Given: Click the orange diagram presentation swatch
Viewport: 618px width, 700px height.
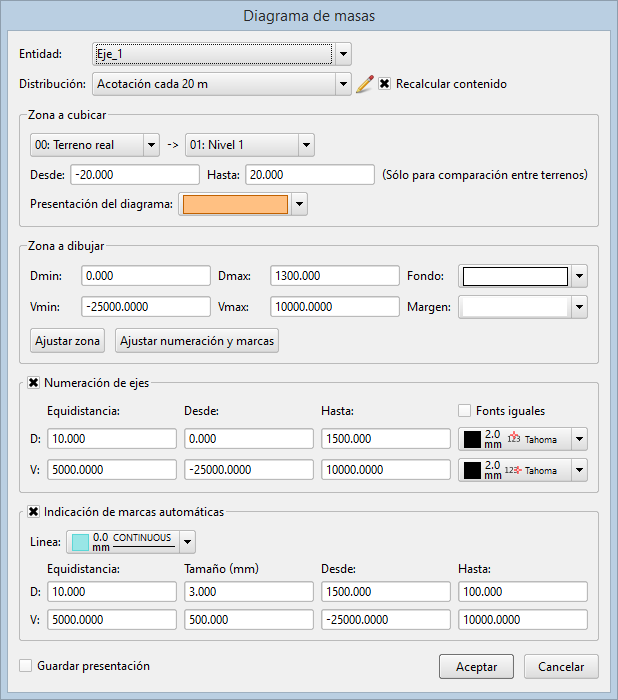Looking at the screenshot, I should pos(235,204).
